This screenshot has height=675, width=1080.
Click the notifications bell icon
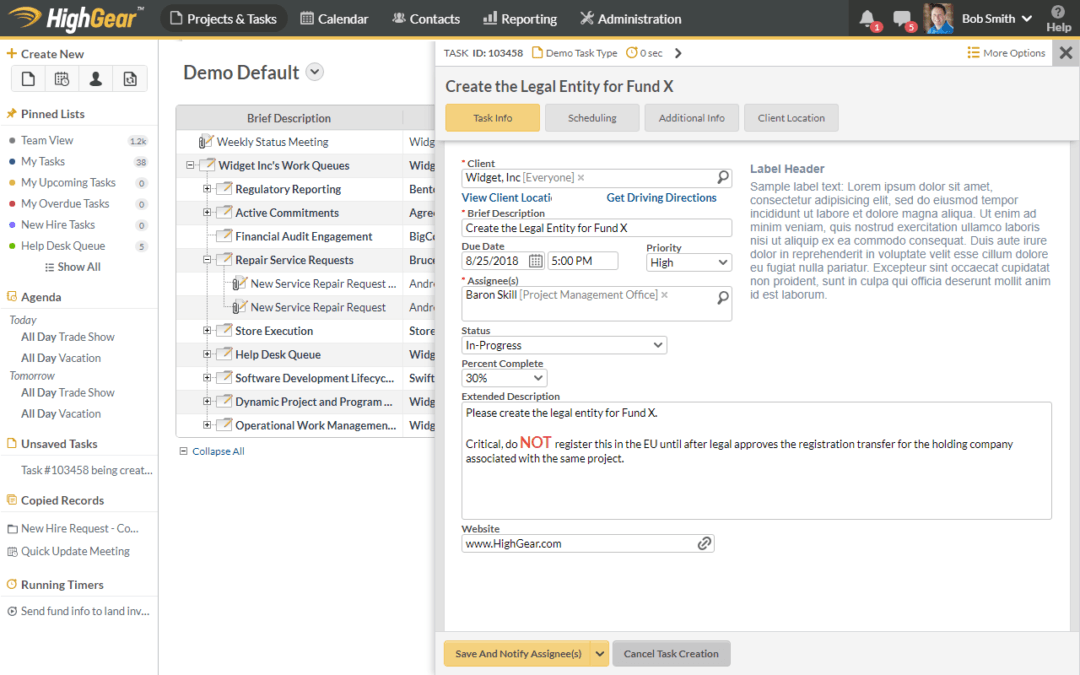[x=866, y=17]
